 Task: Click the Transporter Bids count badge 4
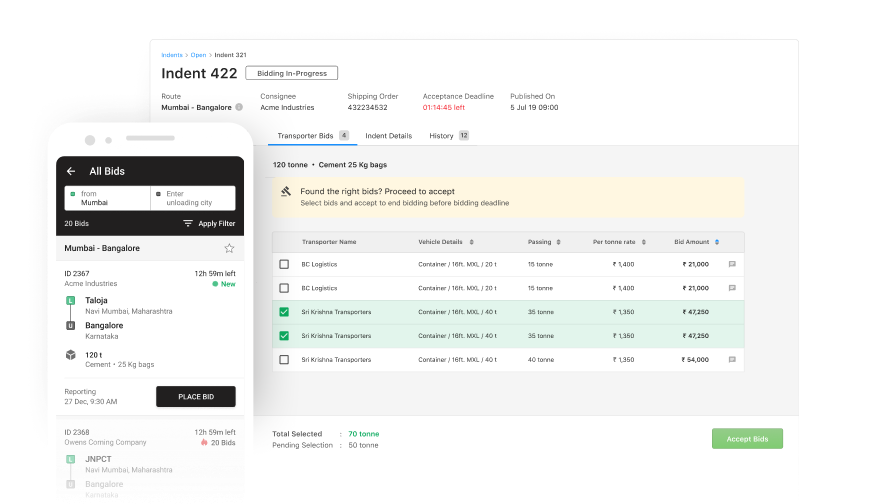pyautogui.click(x=344, y=135)
